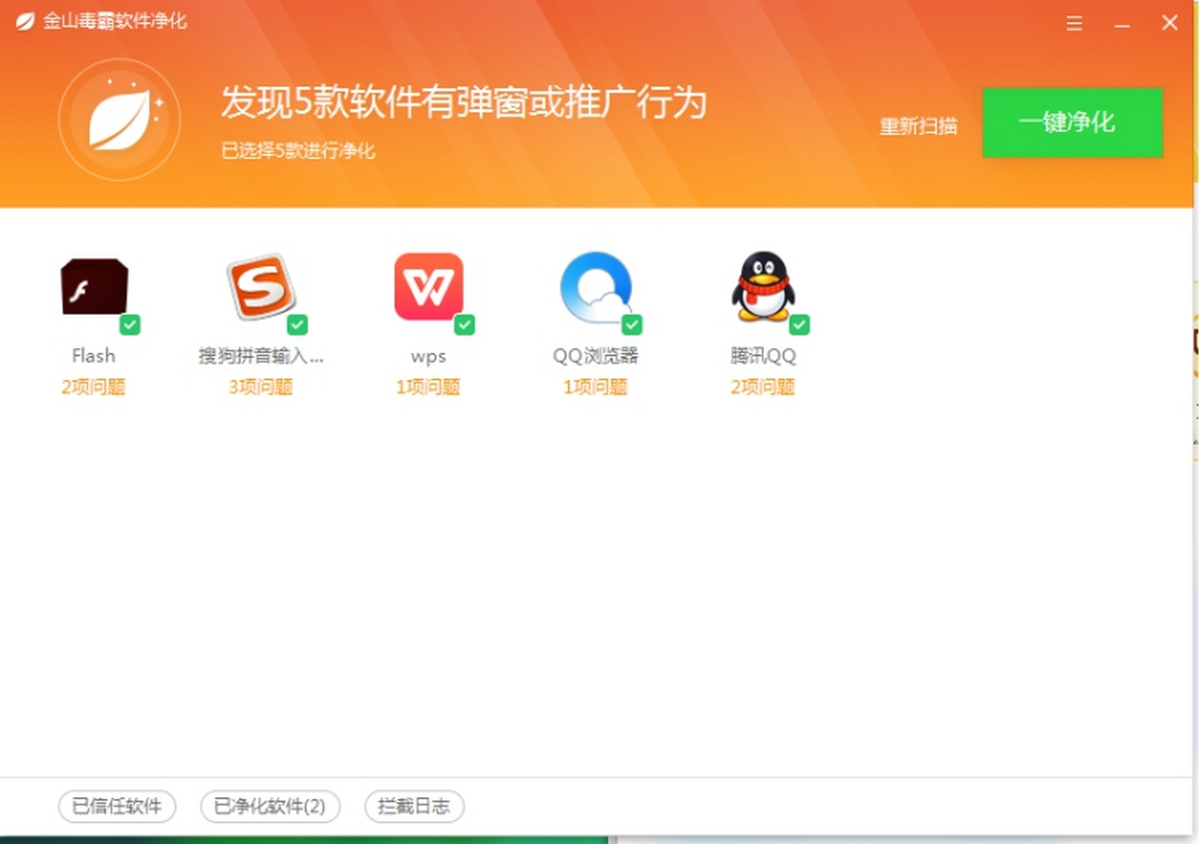
Task: View 搜狗拼音输入's 3项问题 details
Action: (x=260, y=387)
